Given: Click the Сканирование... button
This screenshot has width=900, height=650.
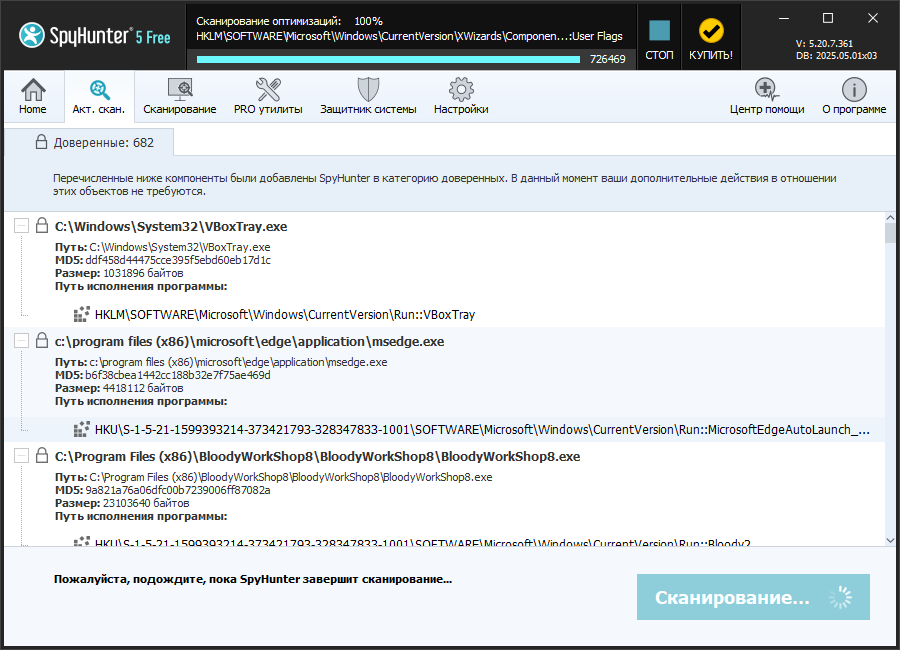Looking at the screenshot, I should (x=753, y=597).
